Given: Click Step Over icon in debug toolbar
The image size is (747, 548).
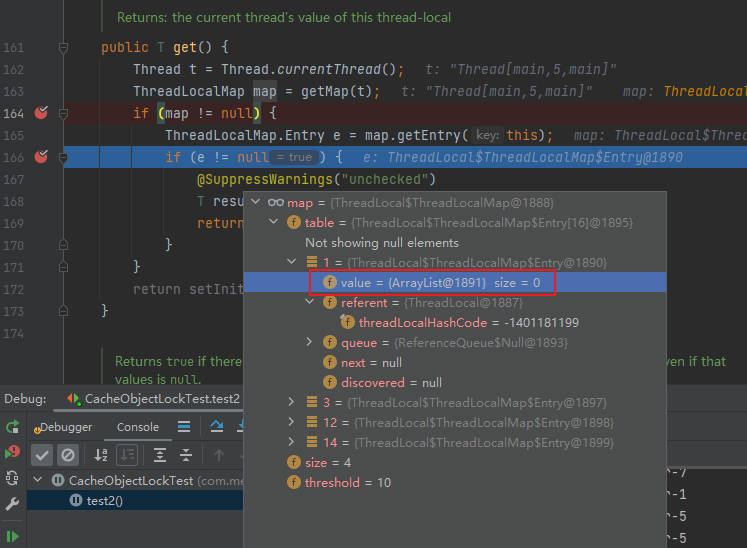Looking at the screenshot, I should (217, 426).
